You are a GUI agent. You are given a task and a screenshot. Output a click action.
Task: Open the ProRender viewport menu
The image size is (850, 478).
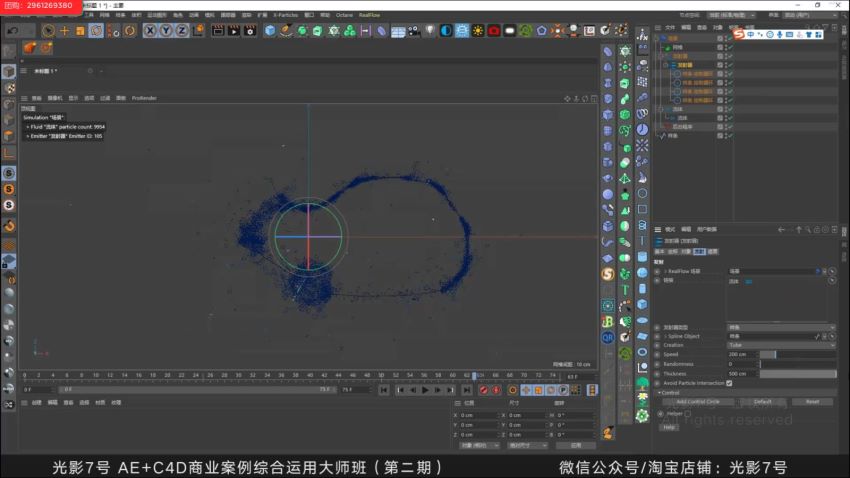point(144,98)
